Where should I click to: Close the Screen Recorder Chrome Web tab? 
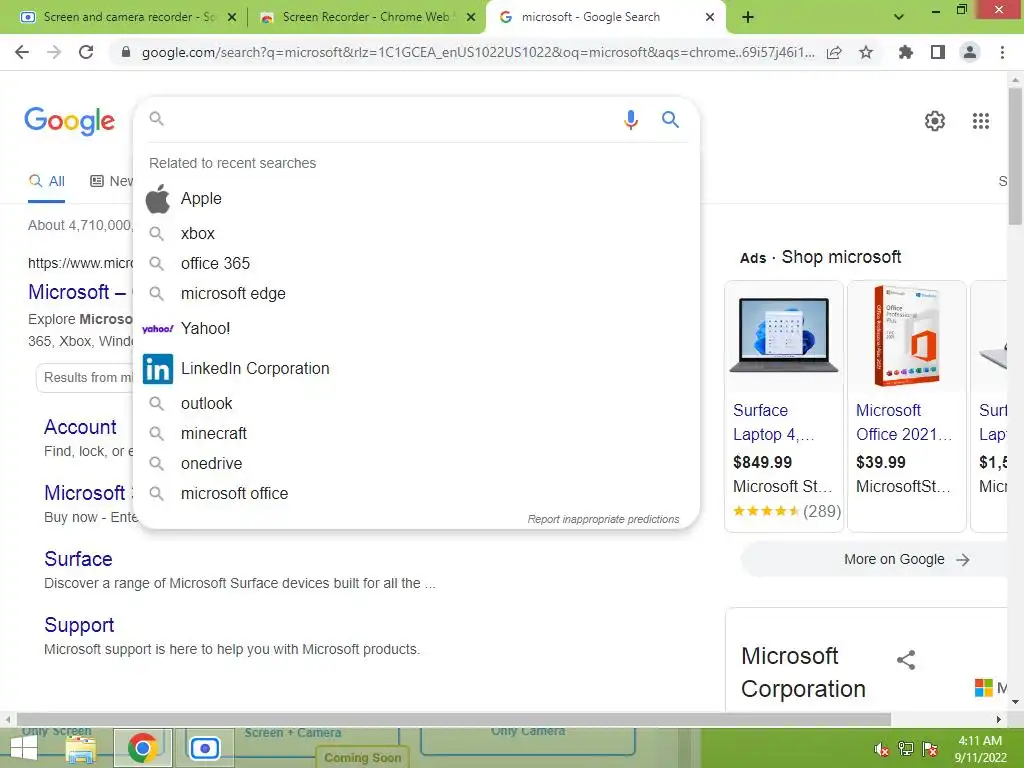point(470,18)
